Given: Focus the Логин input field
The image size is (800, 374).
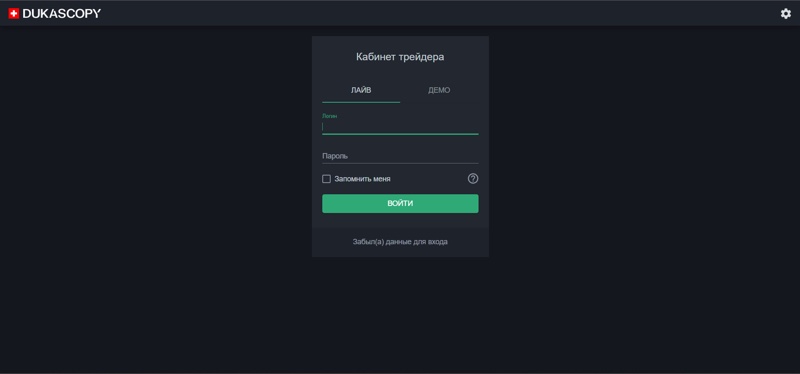Looking at the screenshot, I should coord(400,126).
